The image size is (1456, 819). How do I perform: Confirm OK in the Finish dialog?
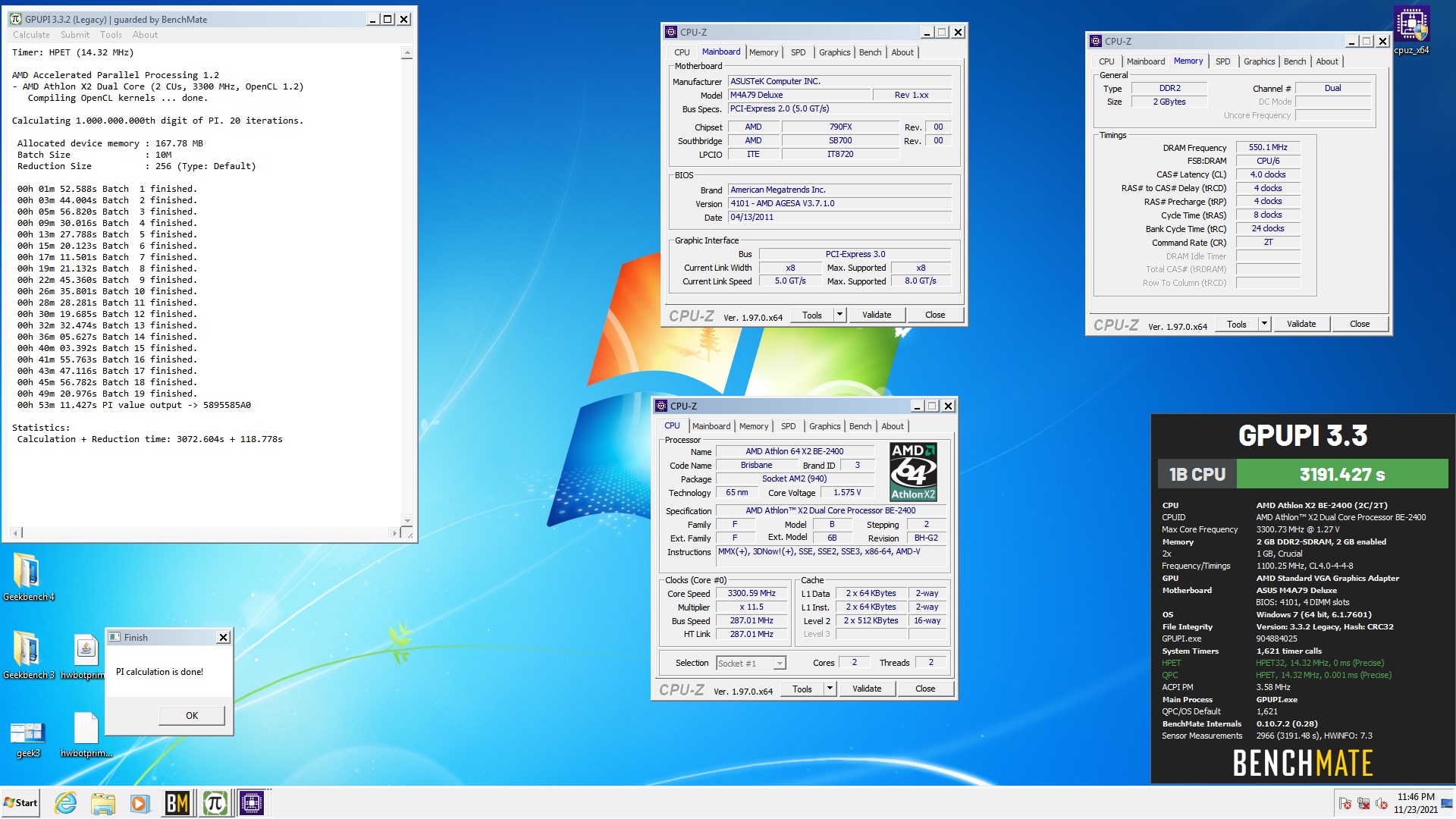click(x=192, y=715)
